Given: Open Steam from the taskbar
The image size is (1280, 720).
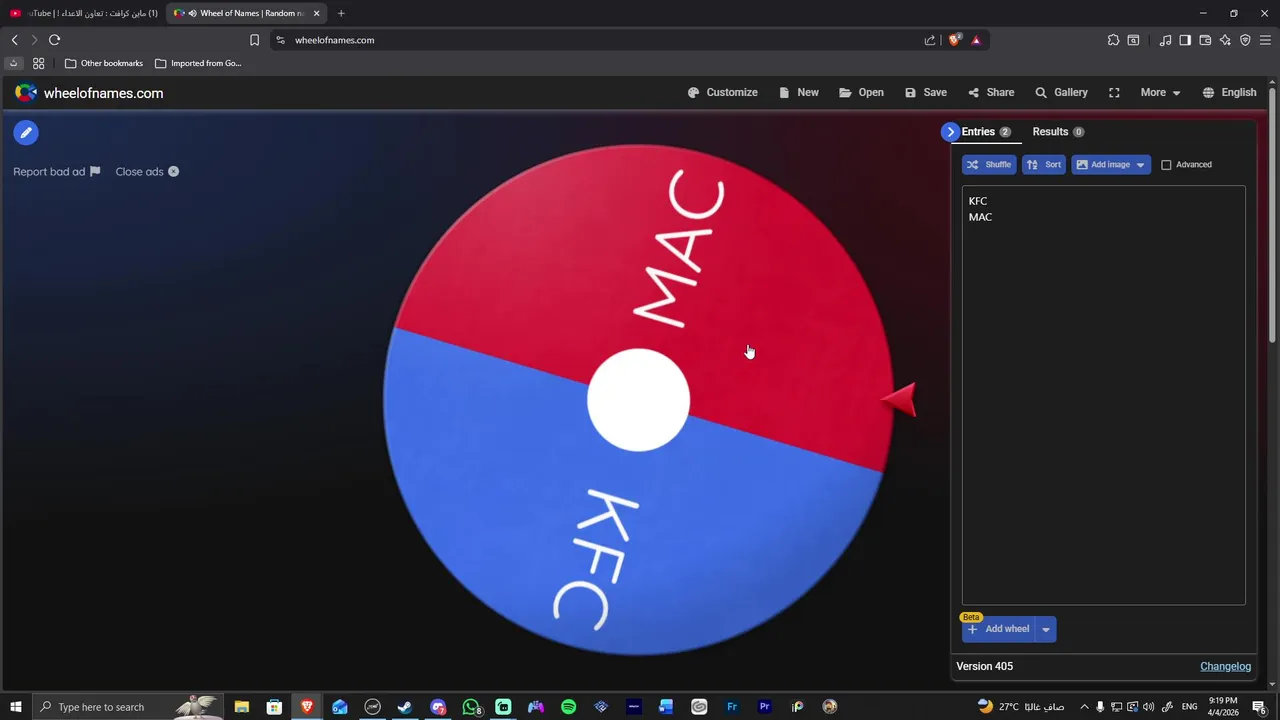Looking at the screenshot, I should pos(405,707).
